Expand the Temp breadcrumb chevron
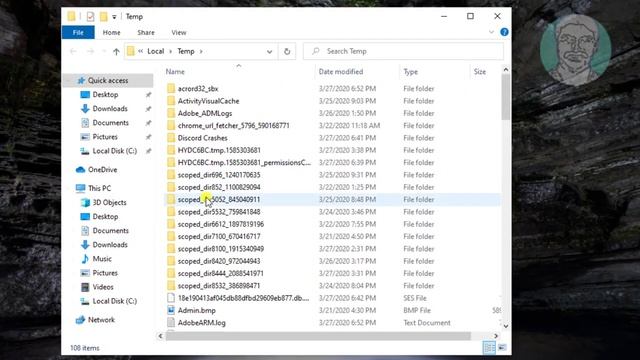The image size is (640, 360). [x=201, y=51]
